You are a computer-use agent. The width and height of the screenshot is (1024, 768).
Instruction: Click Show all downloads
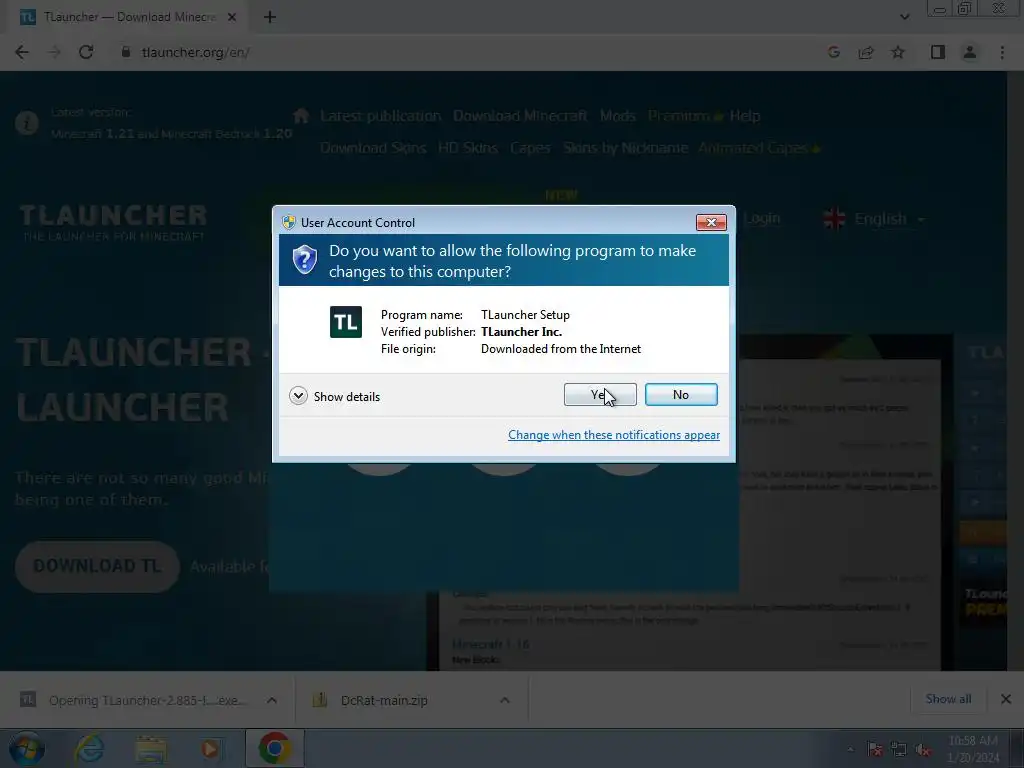[948, 699]
